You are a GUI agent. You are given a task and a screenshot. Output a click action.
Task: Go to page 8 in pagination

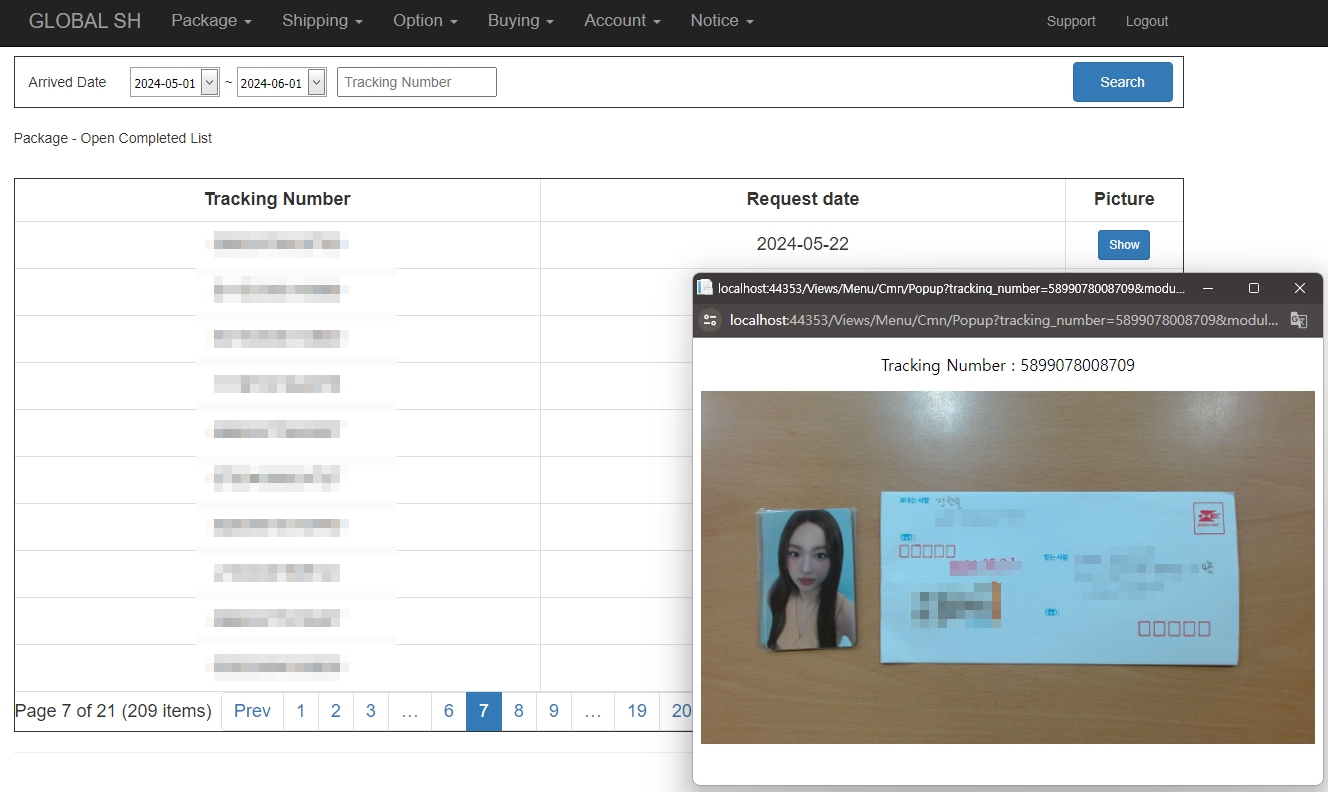point(518,711)
